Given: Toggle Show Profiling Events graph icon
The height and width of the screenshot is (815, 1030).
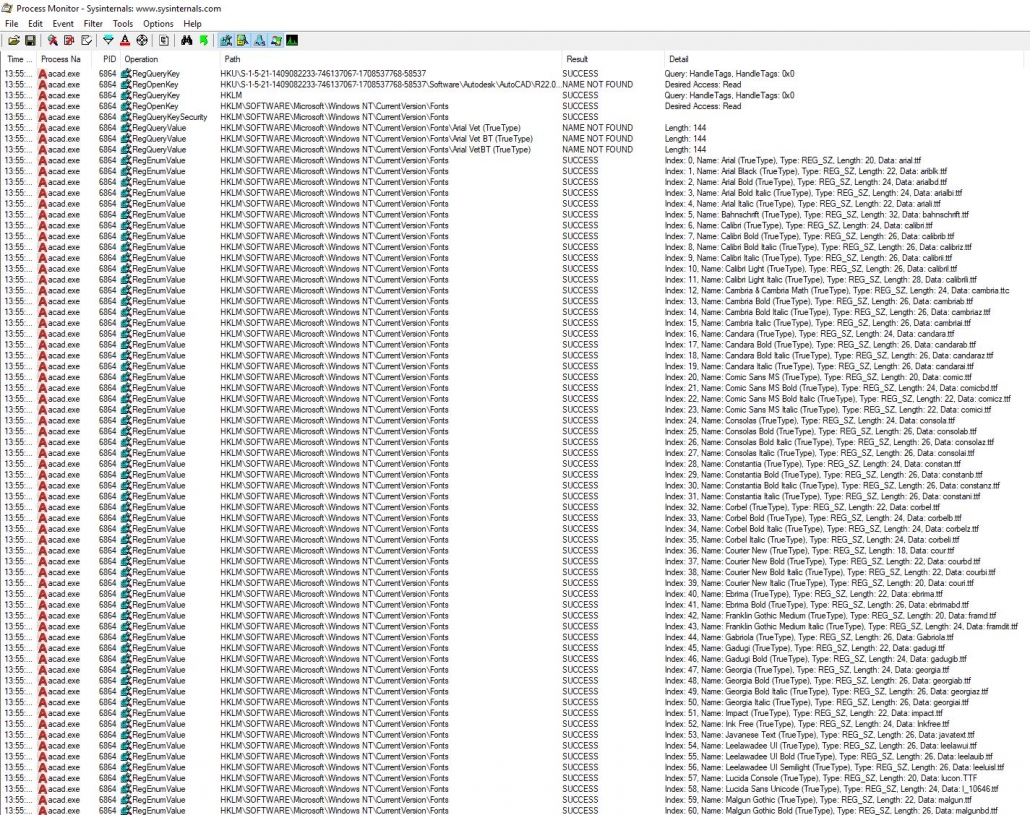Looking at the screenshot, I should click(292, 41).
